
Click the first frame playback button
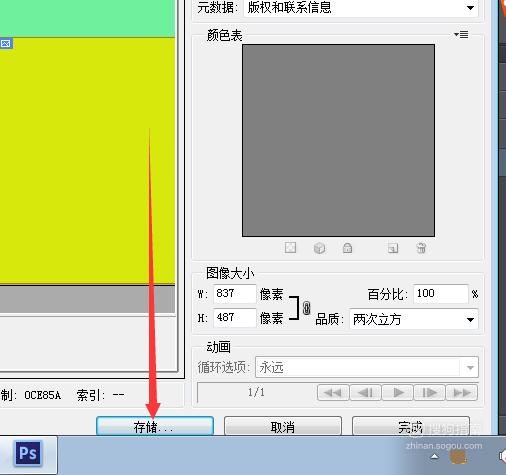pos(333,393)
